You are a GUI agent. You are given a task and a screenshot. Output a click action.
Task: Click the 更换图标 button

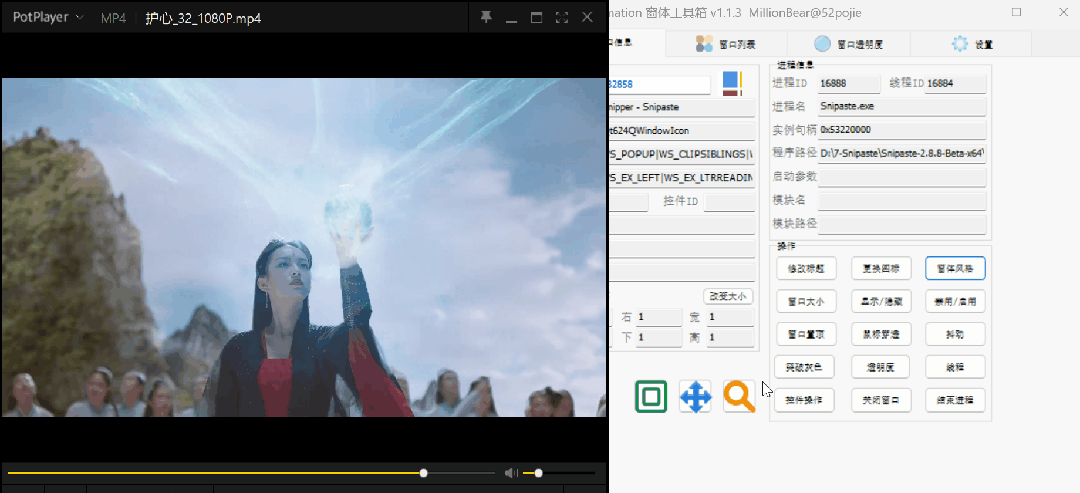tap(881, 269)
